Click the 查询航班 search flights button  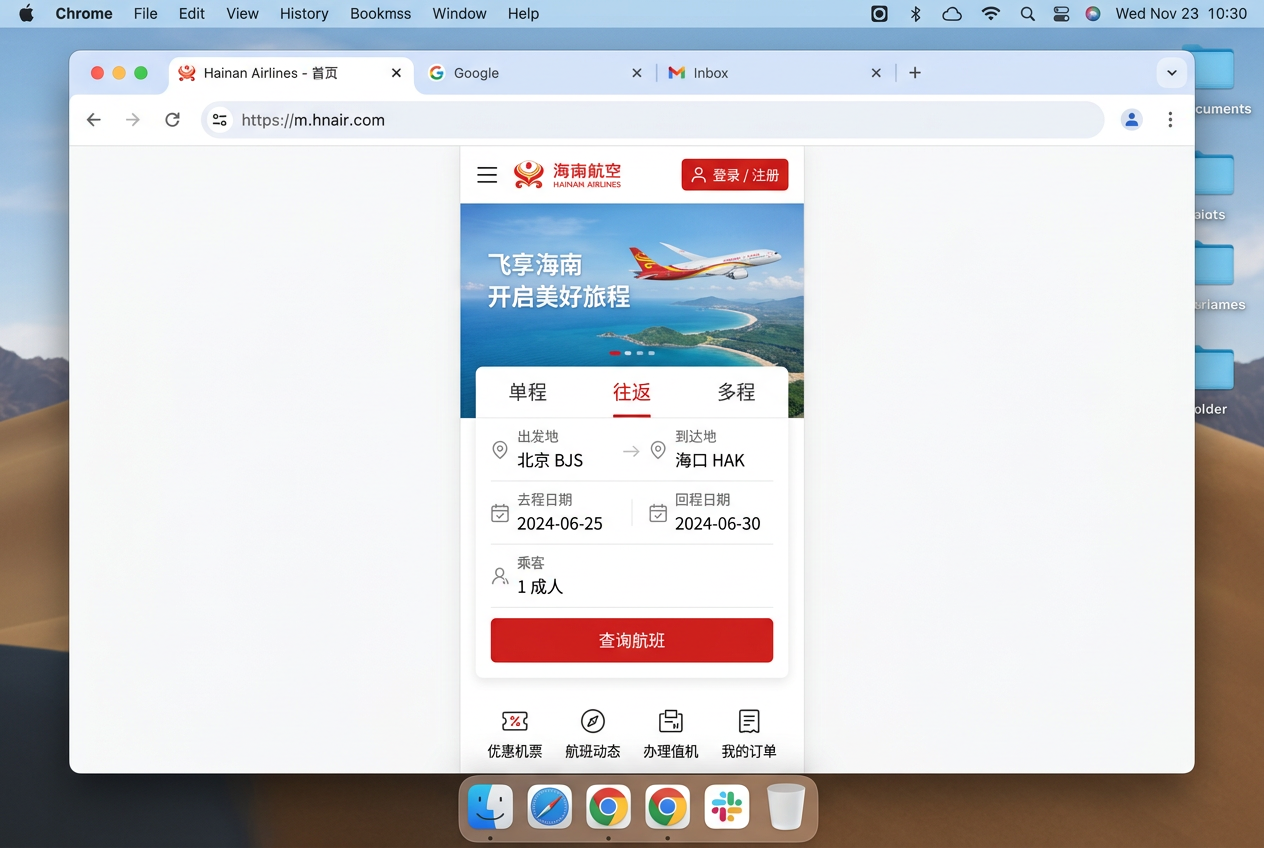point(632,640)
